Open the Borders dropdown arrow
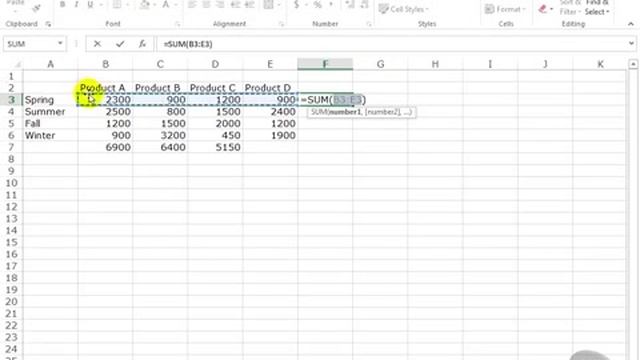This screenshot has height=360, width=640. pyautogui.click(x=127, y=5)
